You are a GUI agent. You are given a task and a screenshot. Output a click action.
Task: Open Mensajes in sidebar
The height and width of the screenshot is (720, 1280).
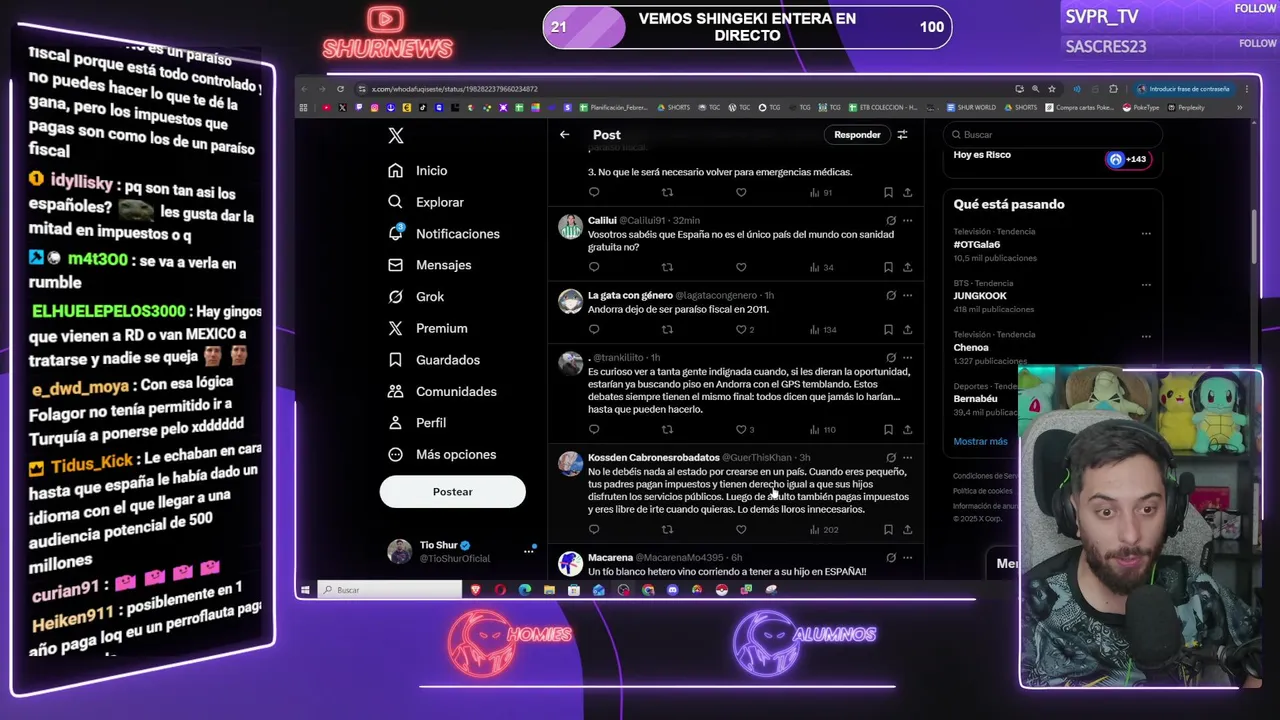(430, 265)
